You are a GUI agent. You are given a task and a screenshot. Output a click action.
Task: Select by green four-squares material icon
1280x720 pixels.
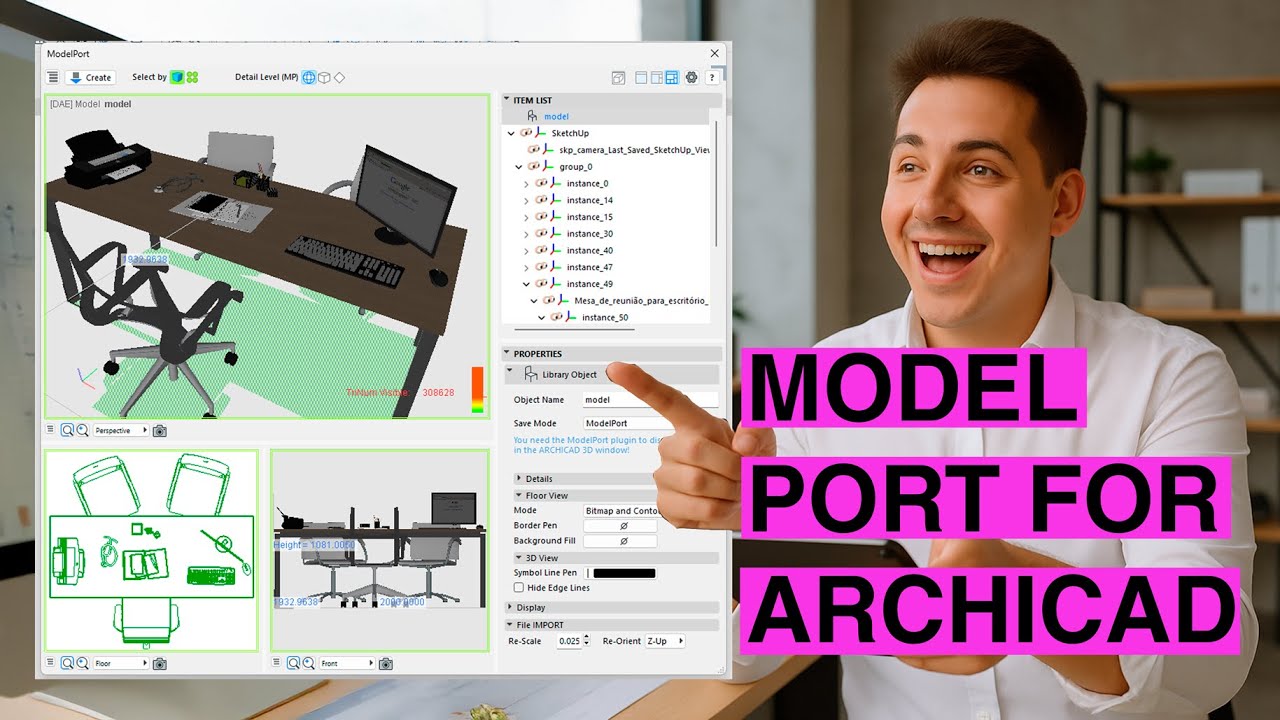192,77
